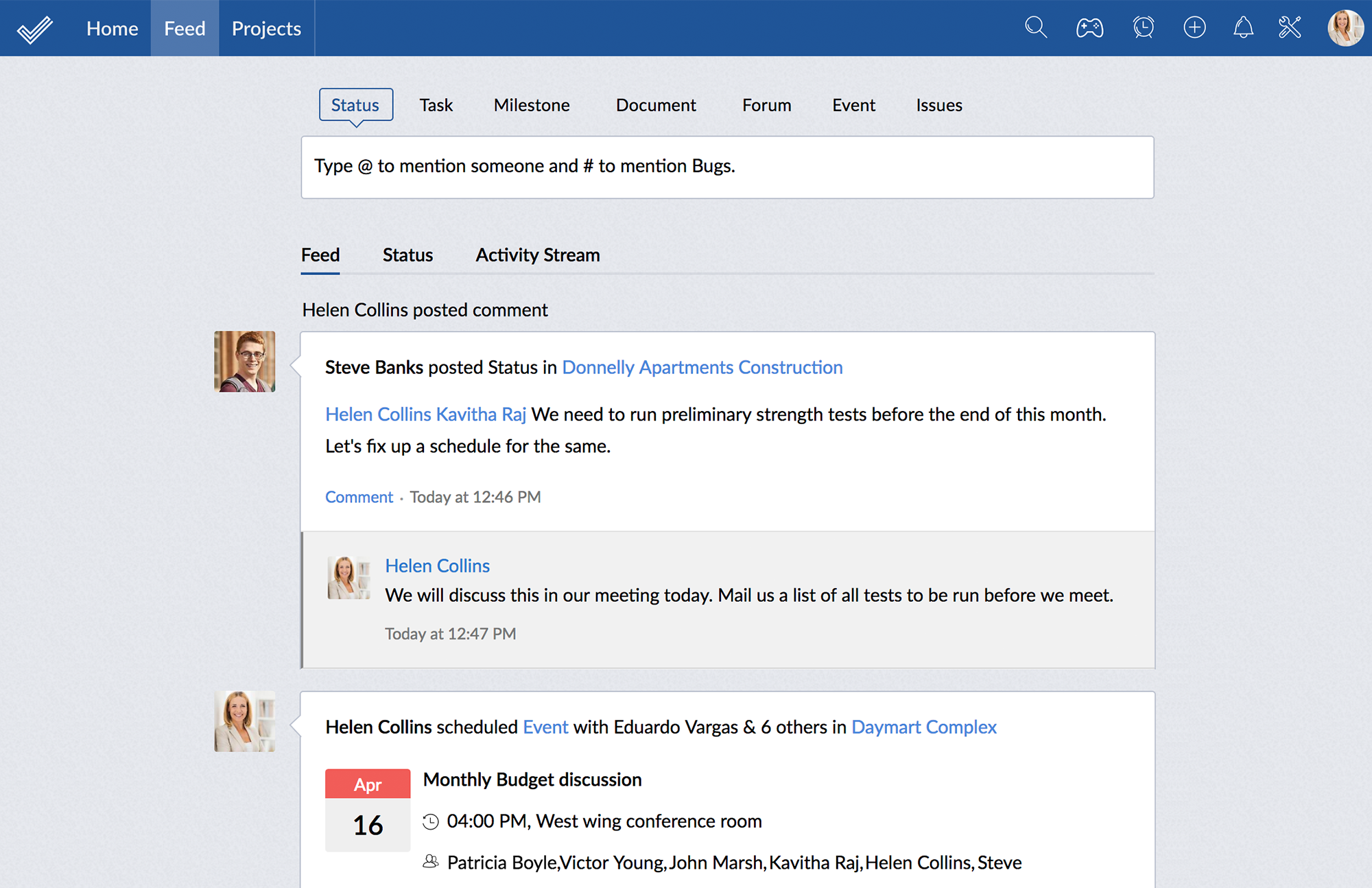Switch to the Projects menu
This screenshot has height=888, width=1372.
(x=266, y=28)
